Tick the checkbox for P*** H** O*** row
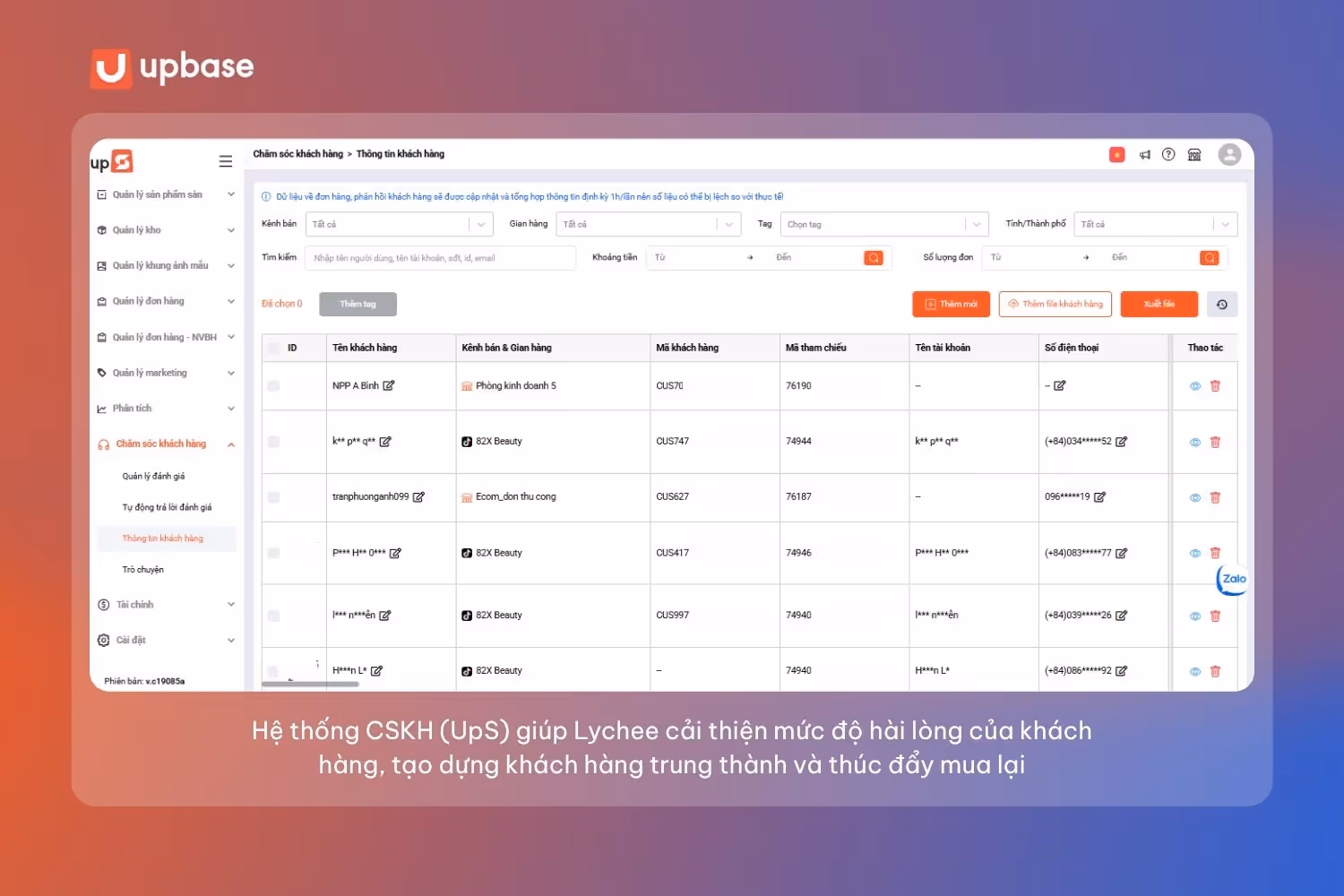Image resolution: width=1344 pixels, height=896 pixels. tap(273, 554)
